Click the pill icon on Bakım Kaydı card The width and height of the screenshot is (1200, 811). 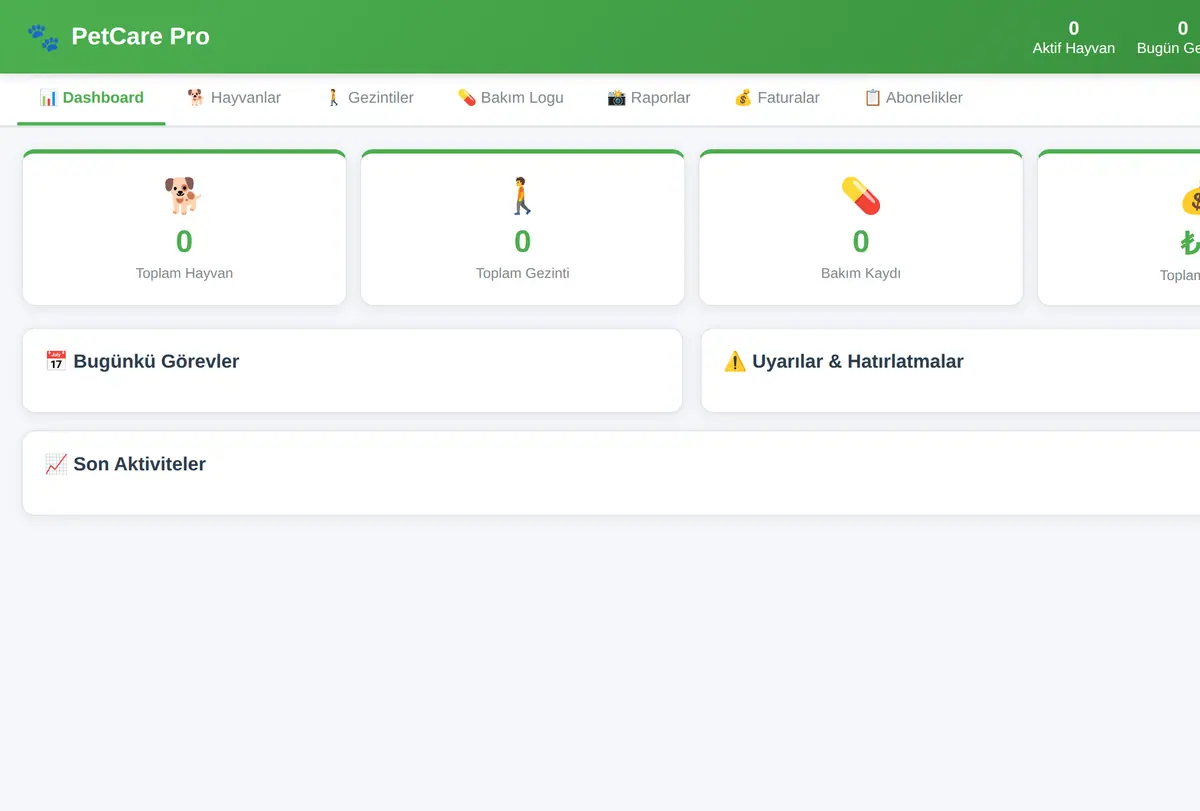click(x=861, y=196)
